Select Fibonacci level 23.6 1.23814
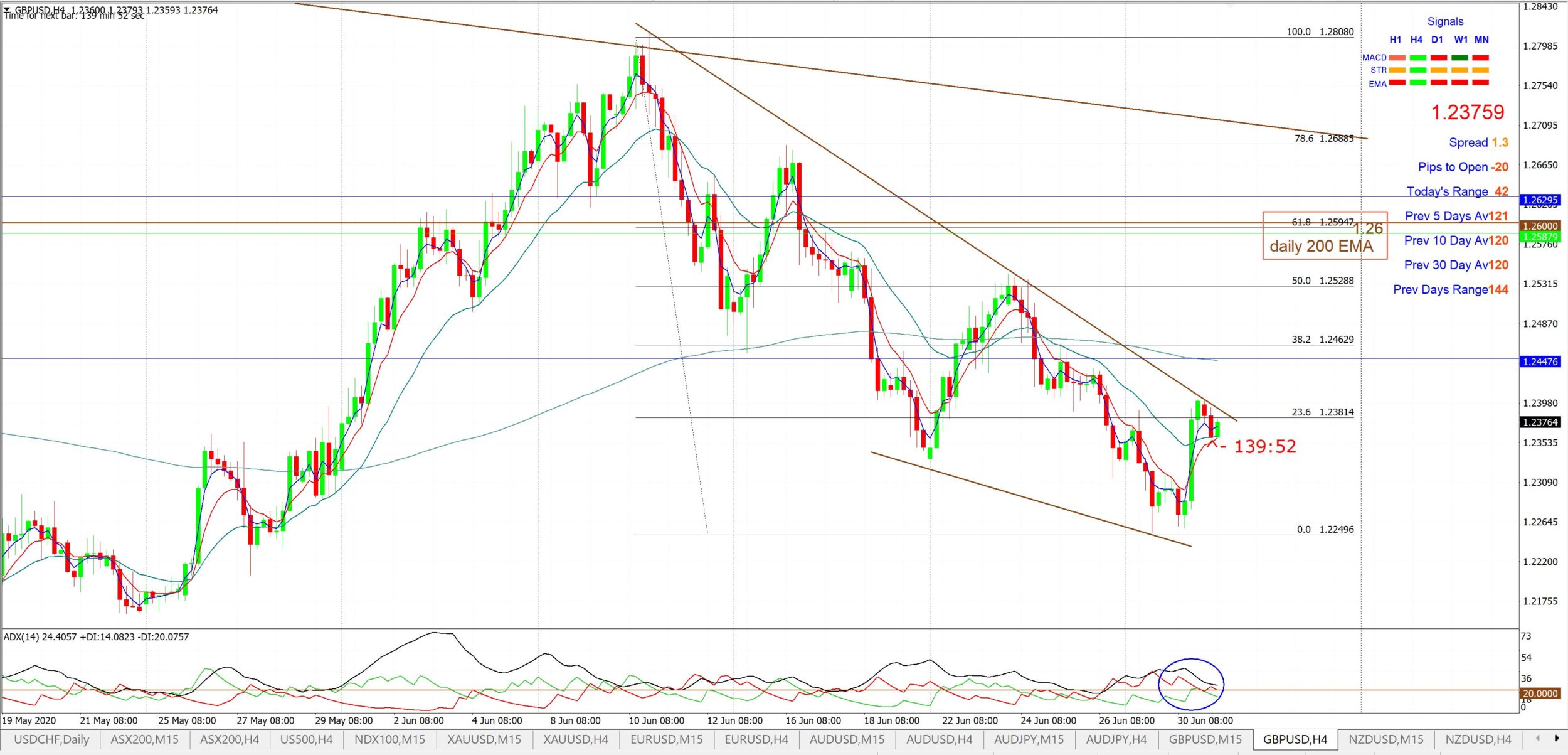The height and width of the screenshot is (755, 1568). pos(1322,412)
